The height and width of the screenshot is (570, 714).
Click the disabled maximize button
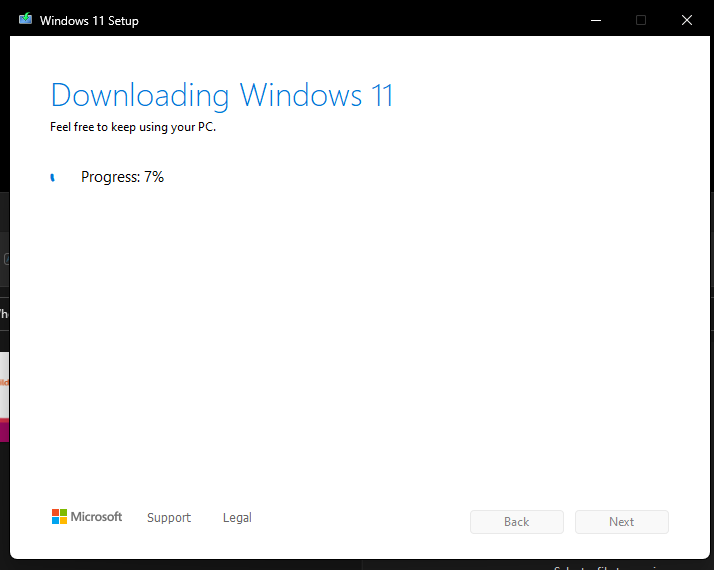click(x=641, y=20)
